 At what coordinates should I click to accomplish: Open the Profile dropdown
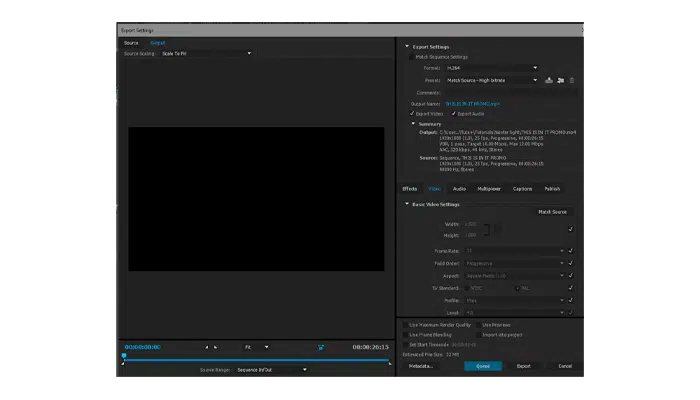coord(515,300)
